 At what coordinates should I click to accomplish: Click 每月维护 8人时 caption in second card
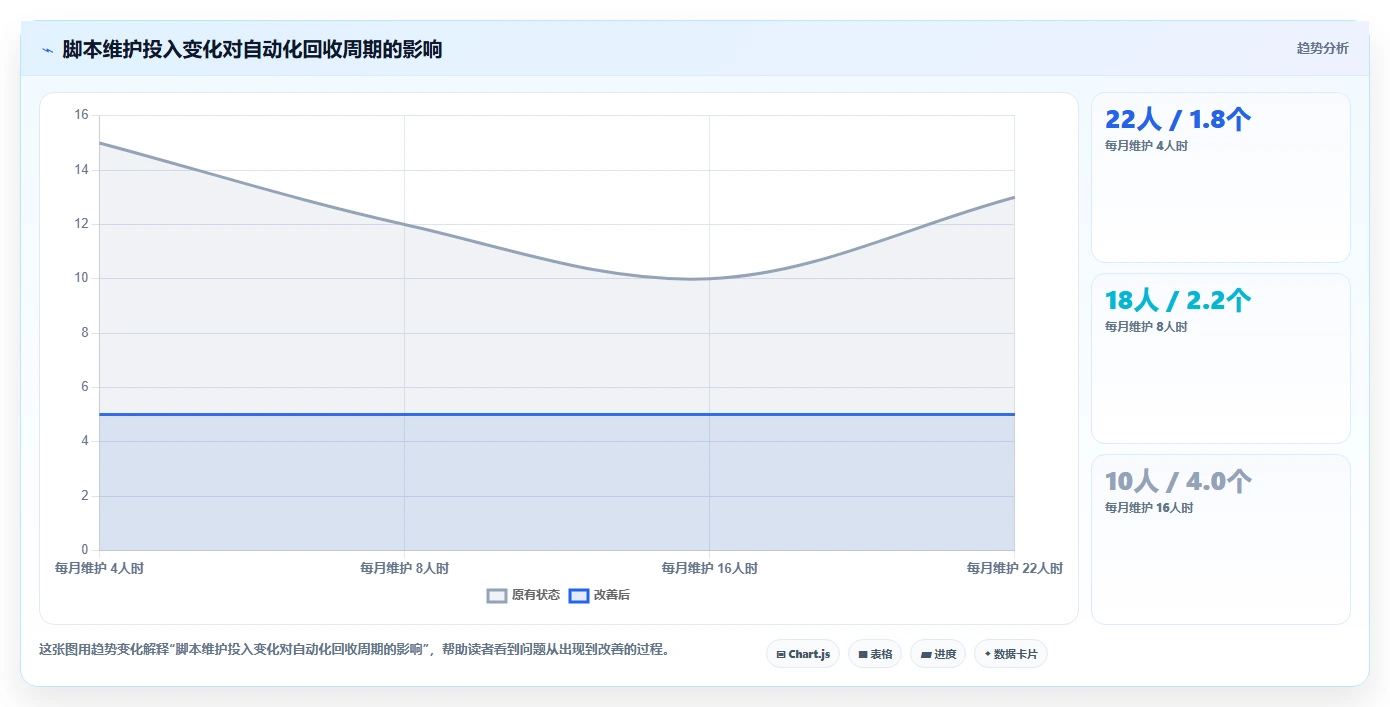[1146, 327]
